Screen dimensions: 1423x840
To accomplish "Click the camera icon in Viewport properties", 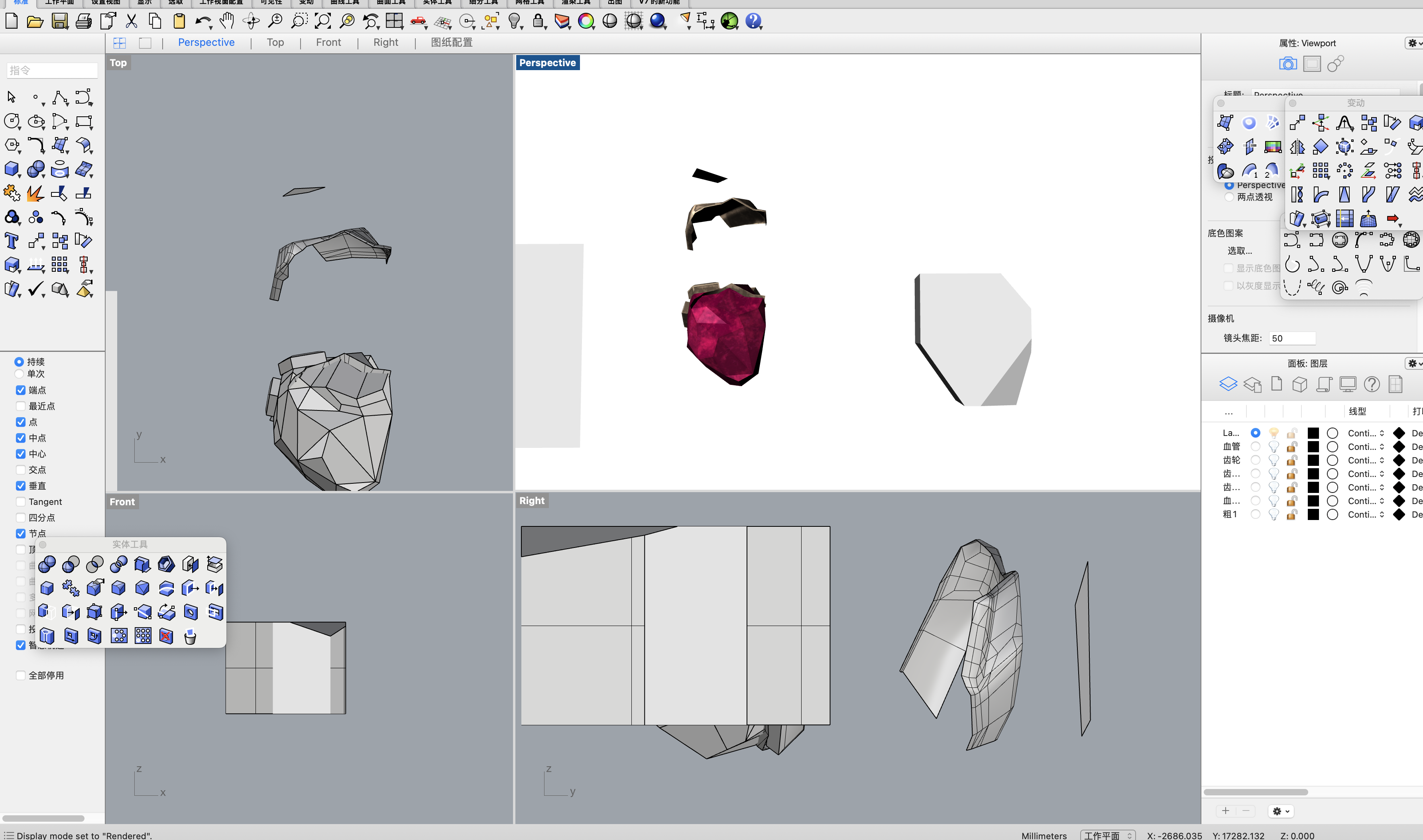I will [x=1288, y=64].
